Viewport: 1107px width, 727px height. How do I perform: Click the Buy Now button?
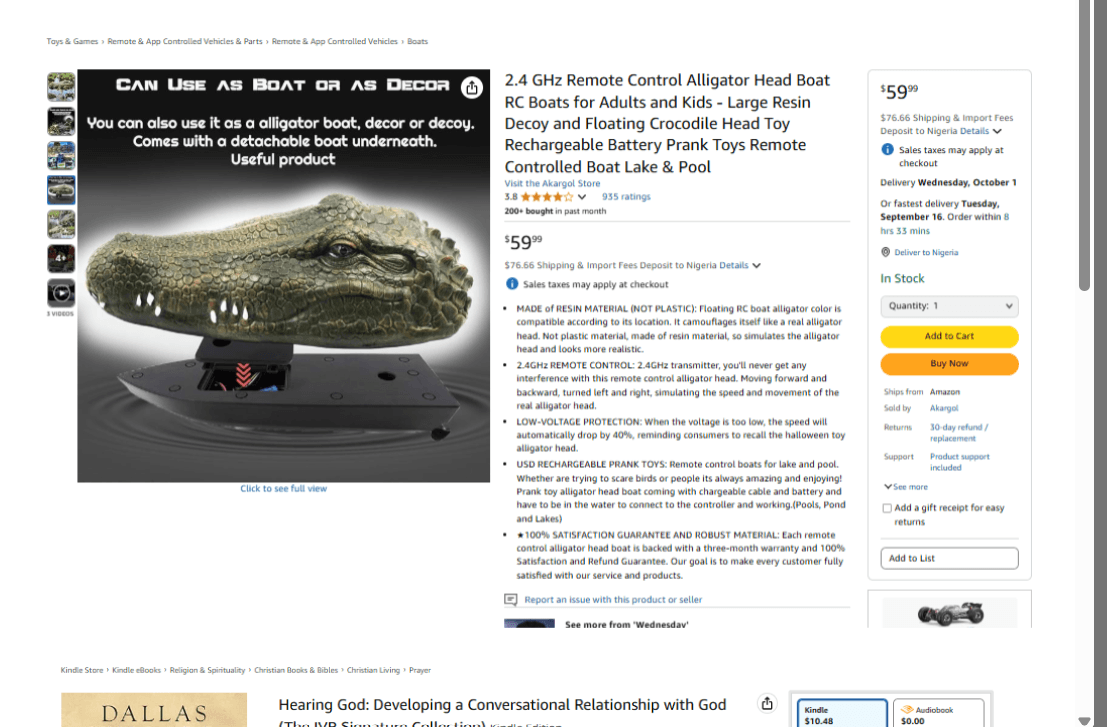tap(949, 364)
